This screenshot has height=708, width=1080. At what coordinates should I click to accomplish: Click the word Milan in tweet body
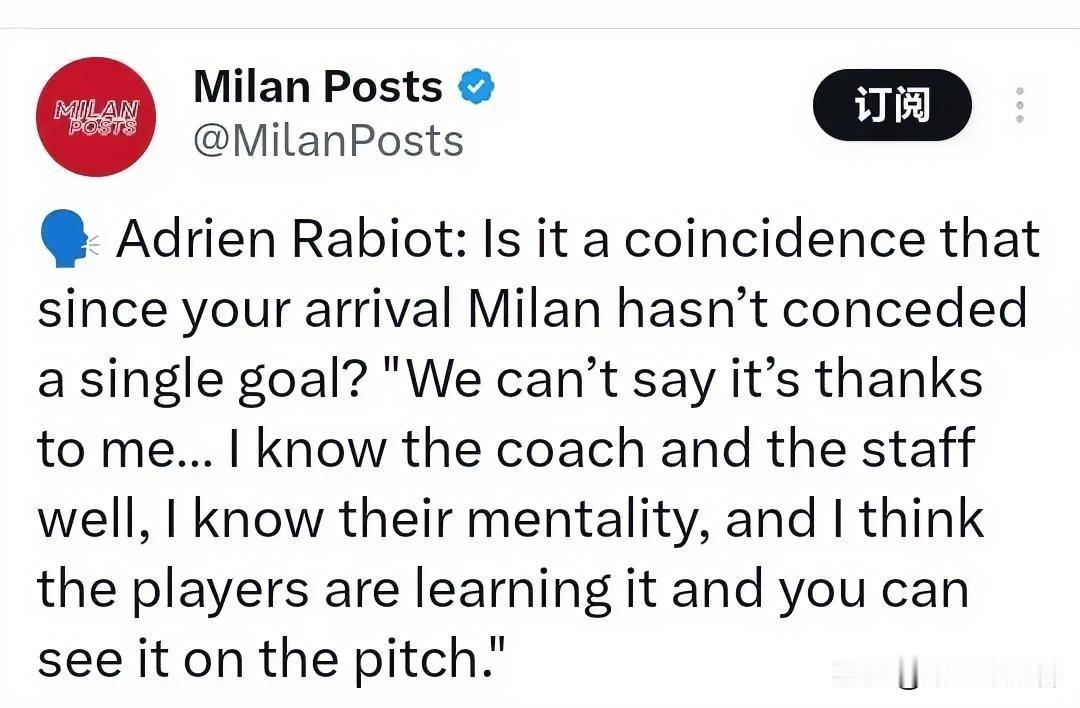click(x=534, y=309)
